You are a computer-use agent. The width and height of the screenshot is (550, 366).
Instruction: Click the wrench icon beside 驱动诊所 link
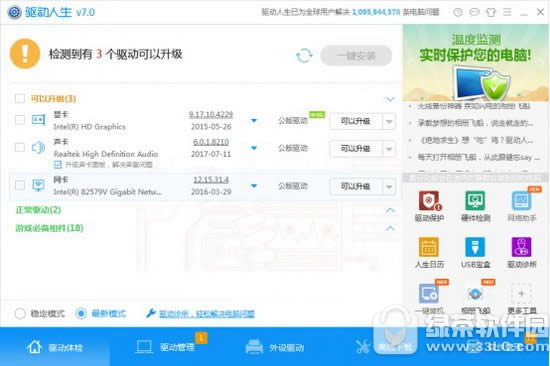point(150,313)
